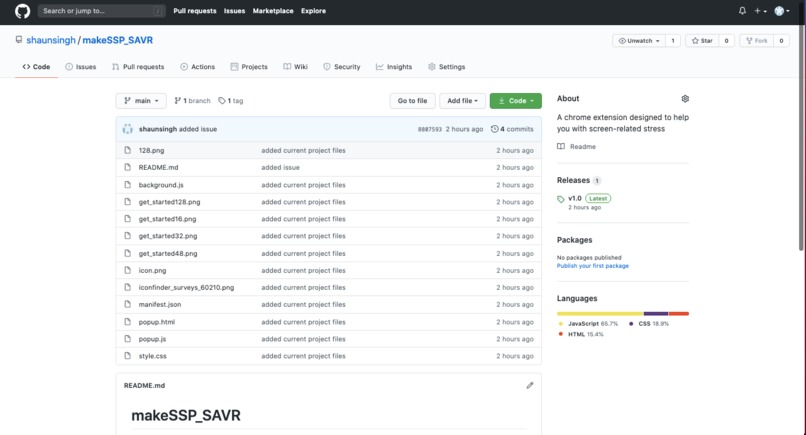The width and height of the screenshot is (806, 435).
Task: Switch to the Settings tab
Action: click(447, 67)
